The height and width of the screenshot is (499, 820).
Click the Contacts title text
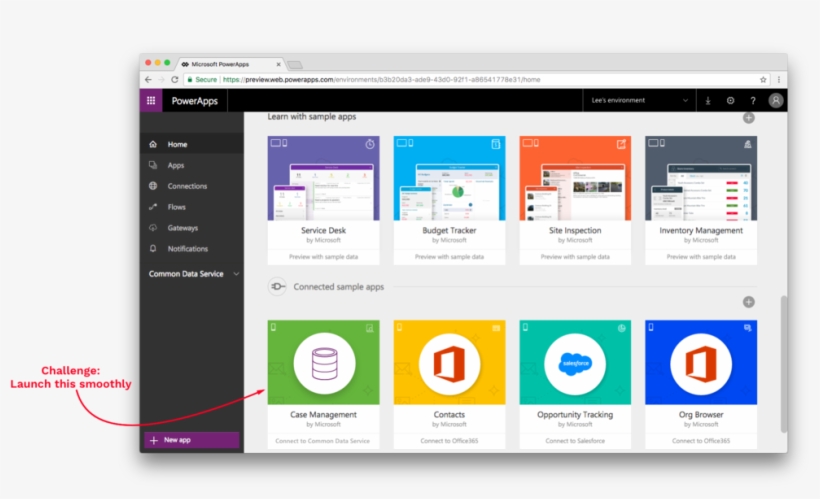[449, 414]
